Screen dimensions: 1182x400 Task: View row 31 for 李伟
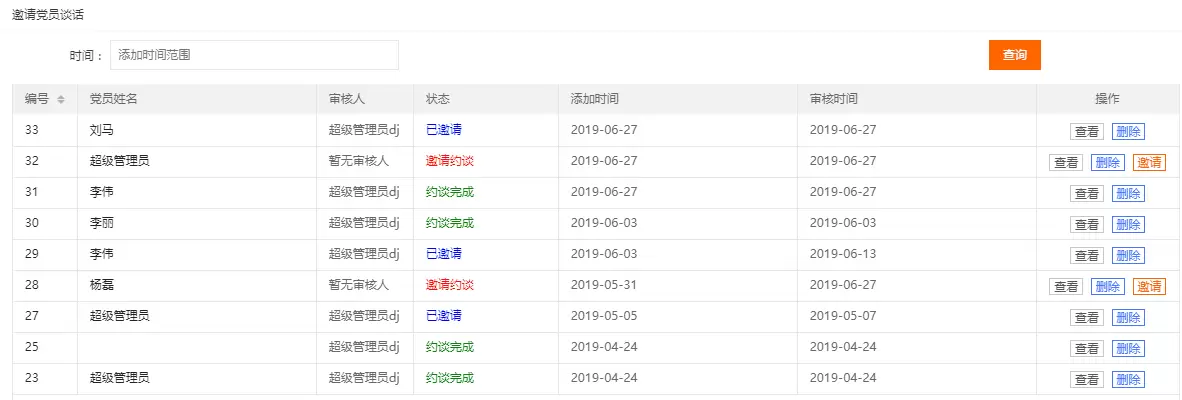pos(1086,194)
